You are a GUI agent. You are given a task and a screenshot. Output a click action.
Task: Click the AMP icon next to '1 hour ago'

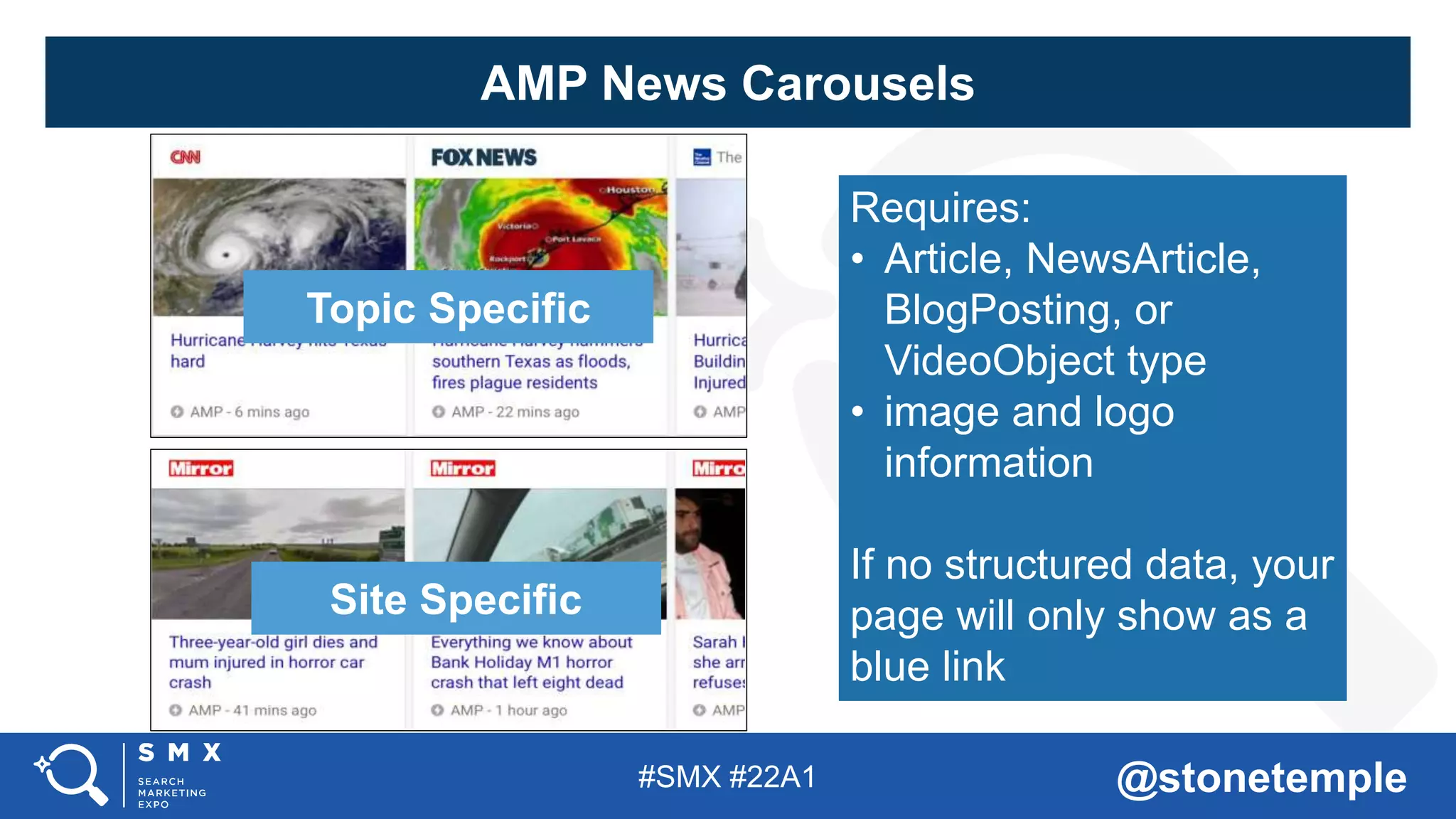coord(437,710)
